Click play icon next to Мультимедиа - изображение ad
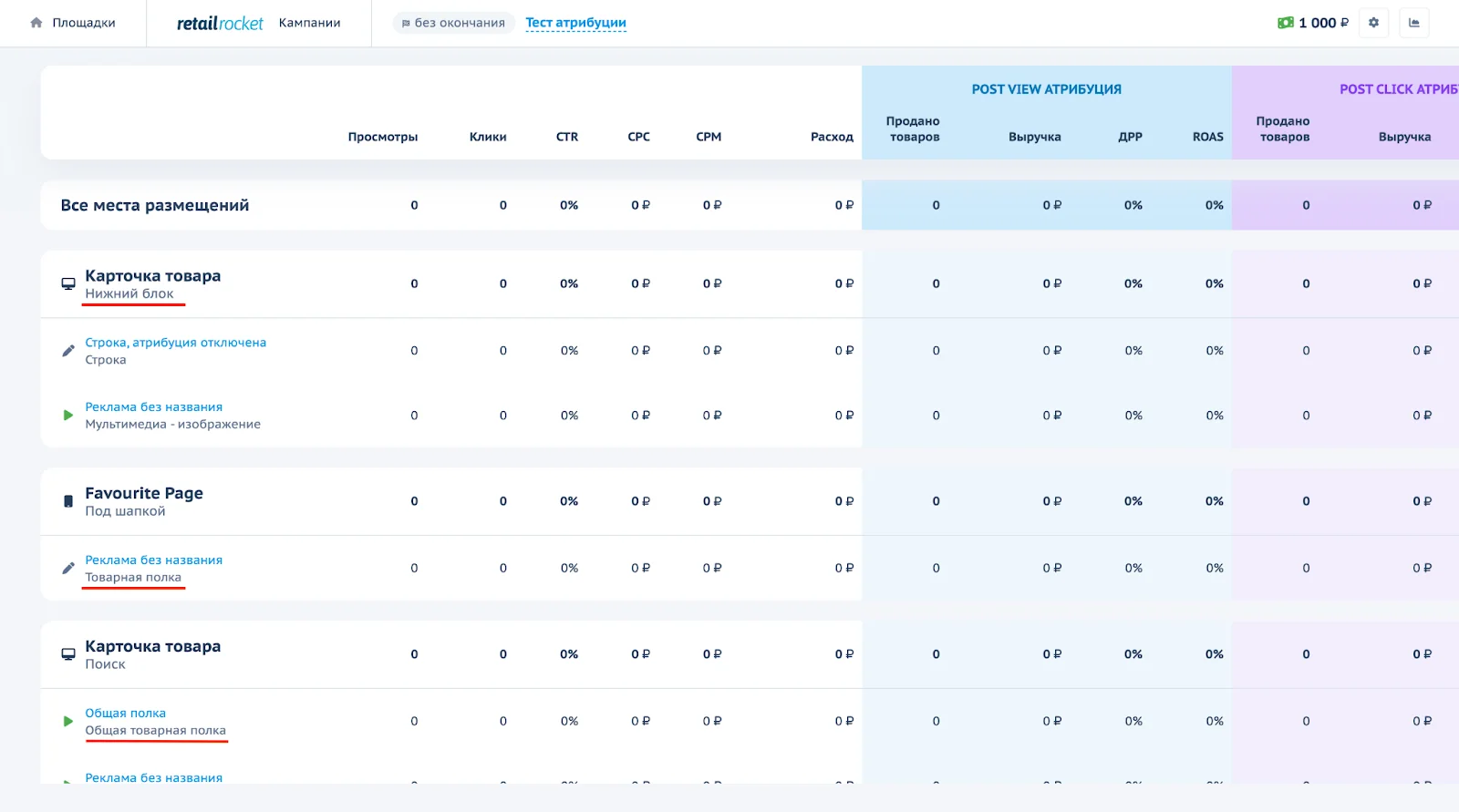 [68, 416]
